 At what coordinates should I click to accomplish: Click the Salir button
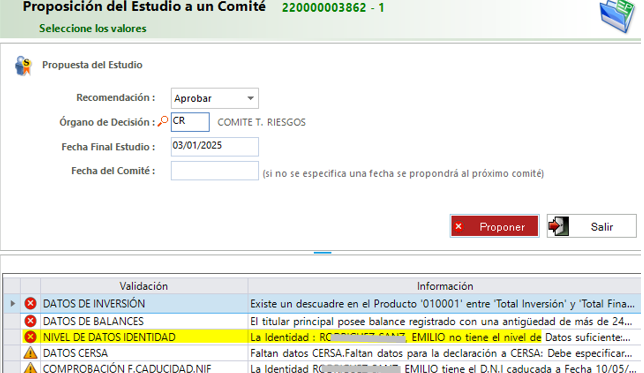(x=591, y=226)
